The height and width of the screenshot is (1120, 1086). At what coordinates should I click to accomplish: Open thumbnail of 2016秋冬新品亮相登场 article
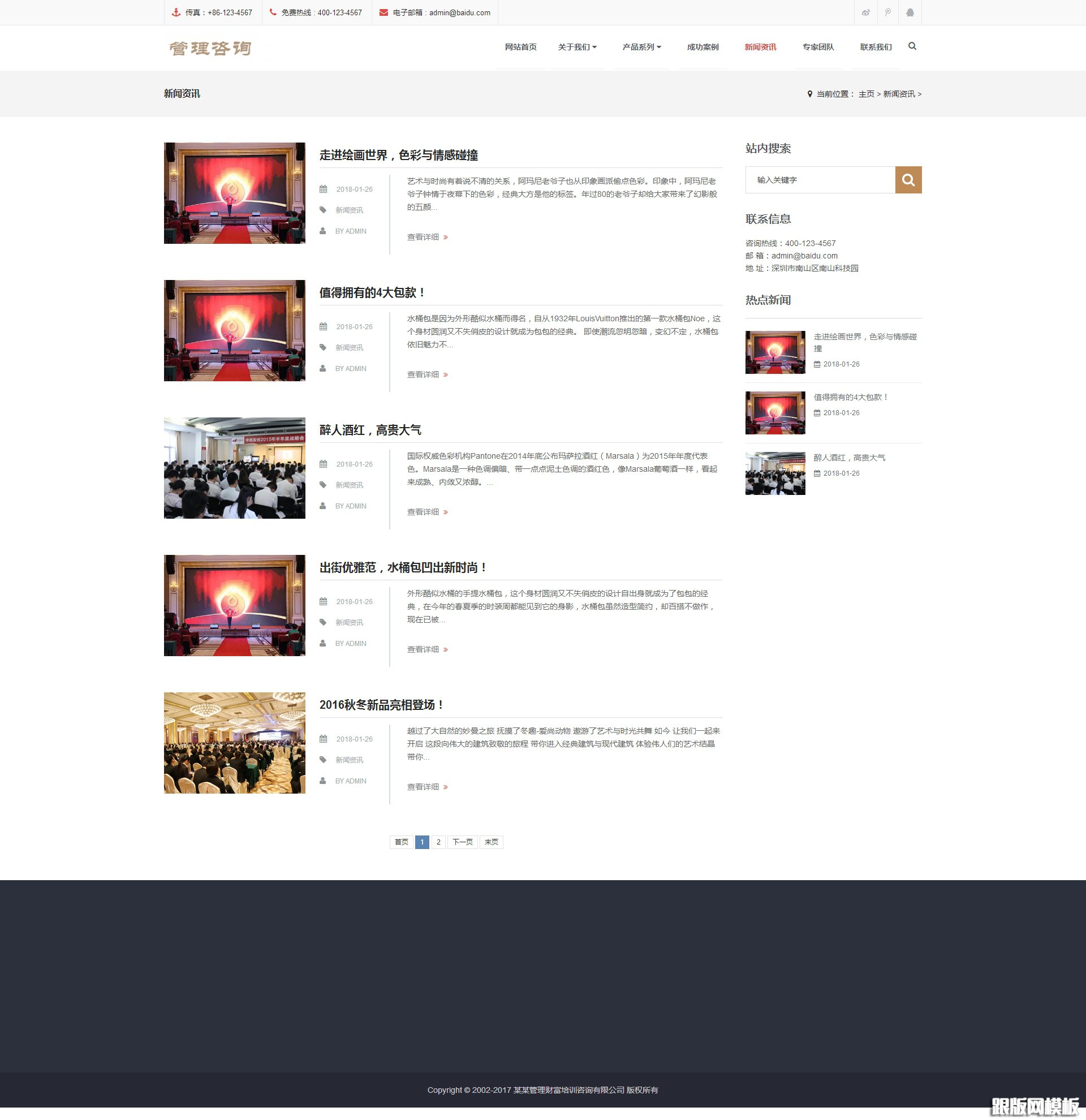click(234, 742)
